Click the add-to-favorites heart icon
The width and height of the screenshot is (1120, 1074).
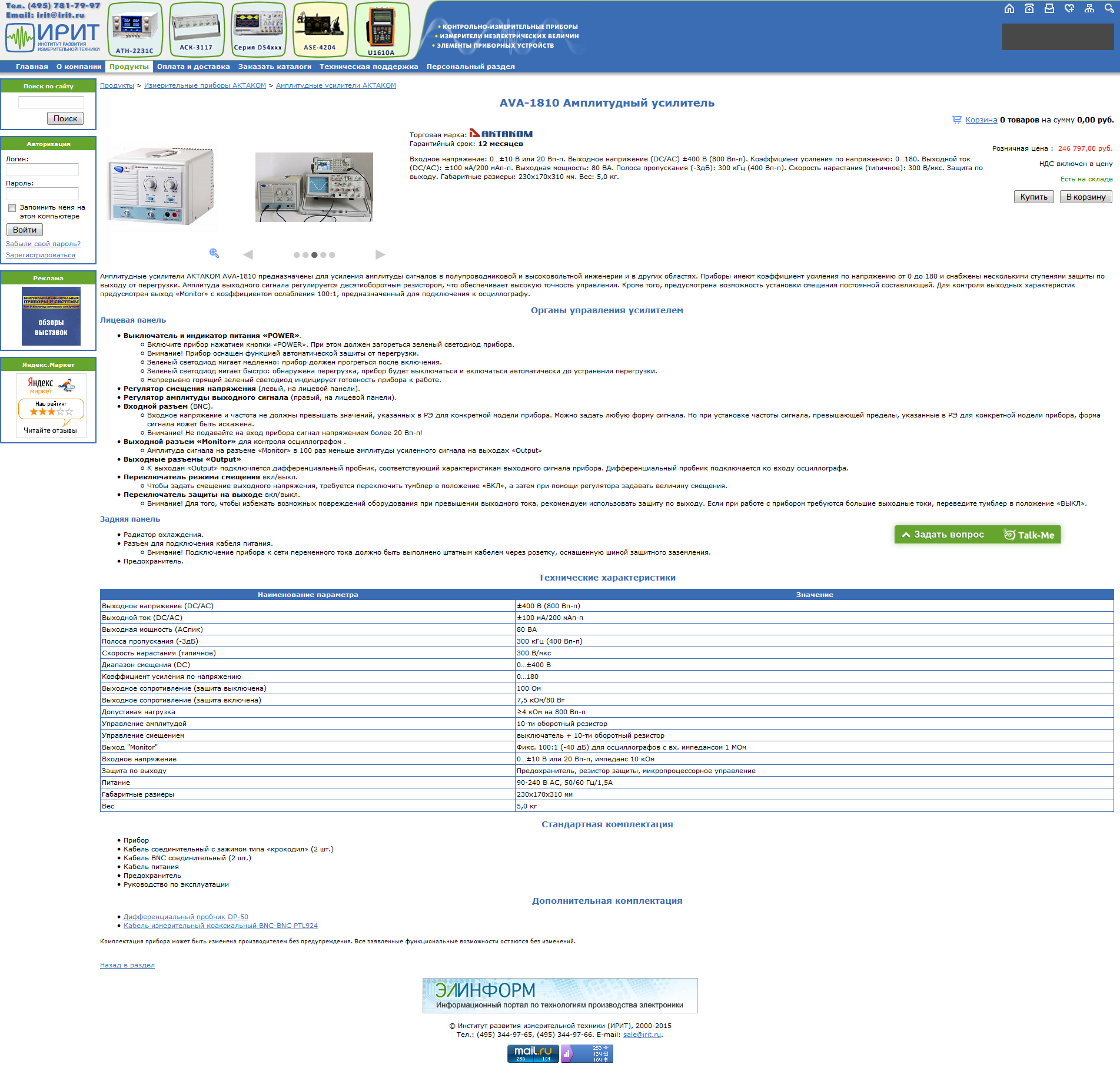coord(1069,8)
